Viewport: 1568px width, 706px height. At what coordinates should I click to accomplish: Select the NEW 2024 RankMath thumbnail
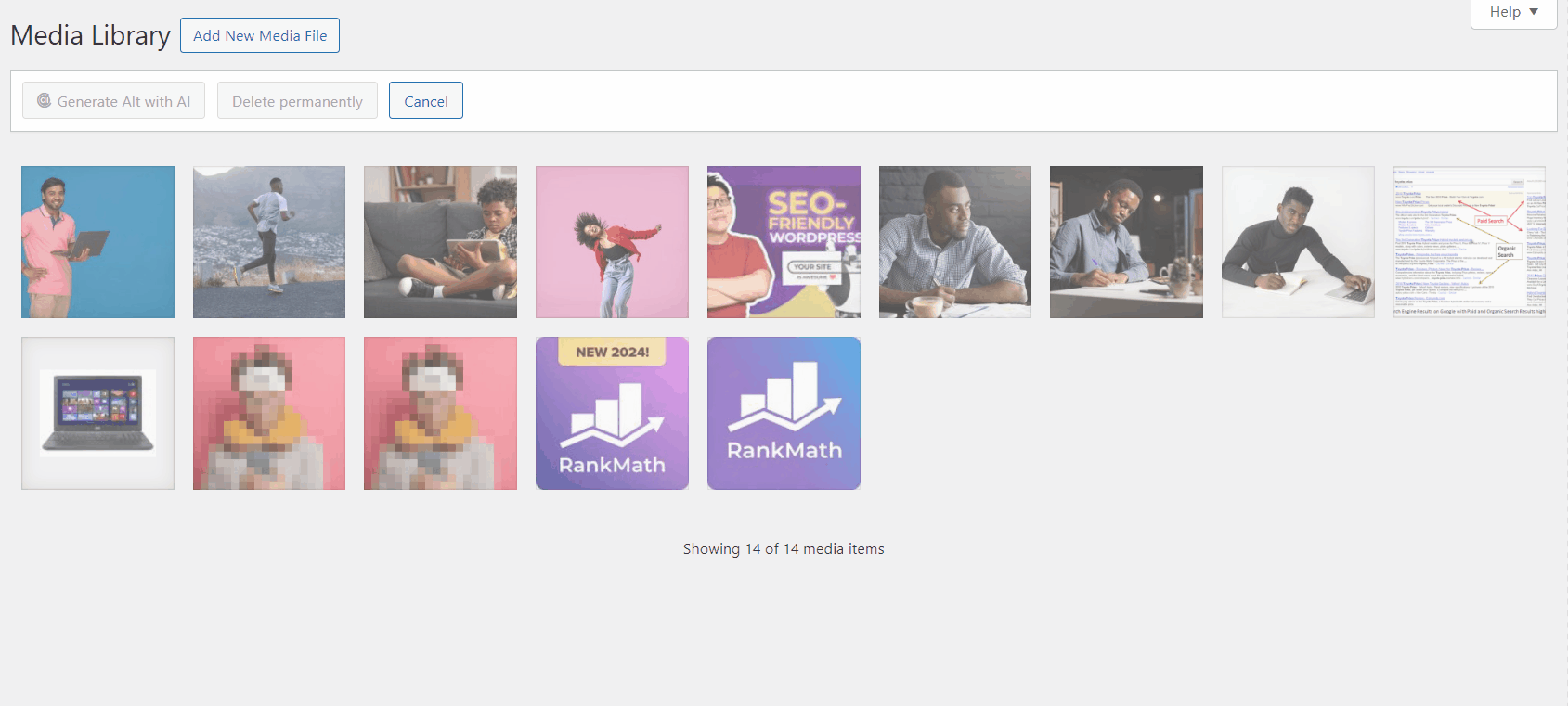pyautogui.click(x=612, y=413)
